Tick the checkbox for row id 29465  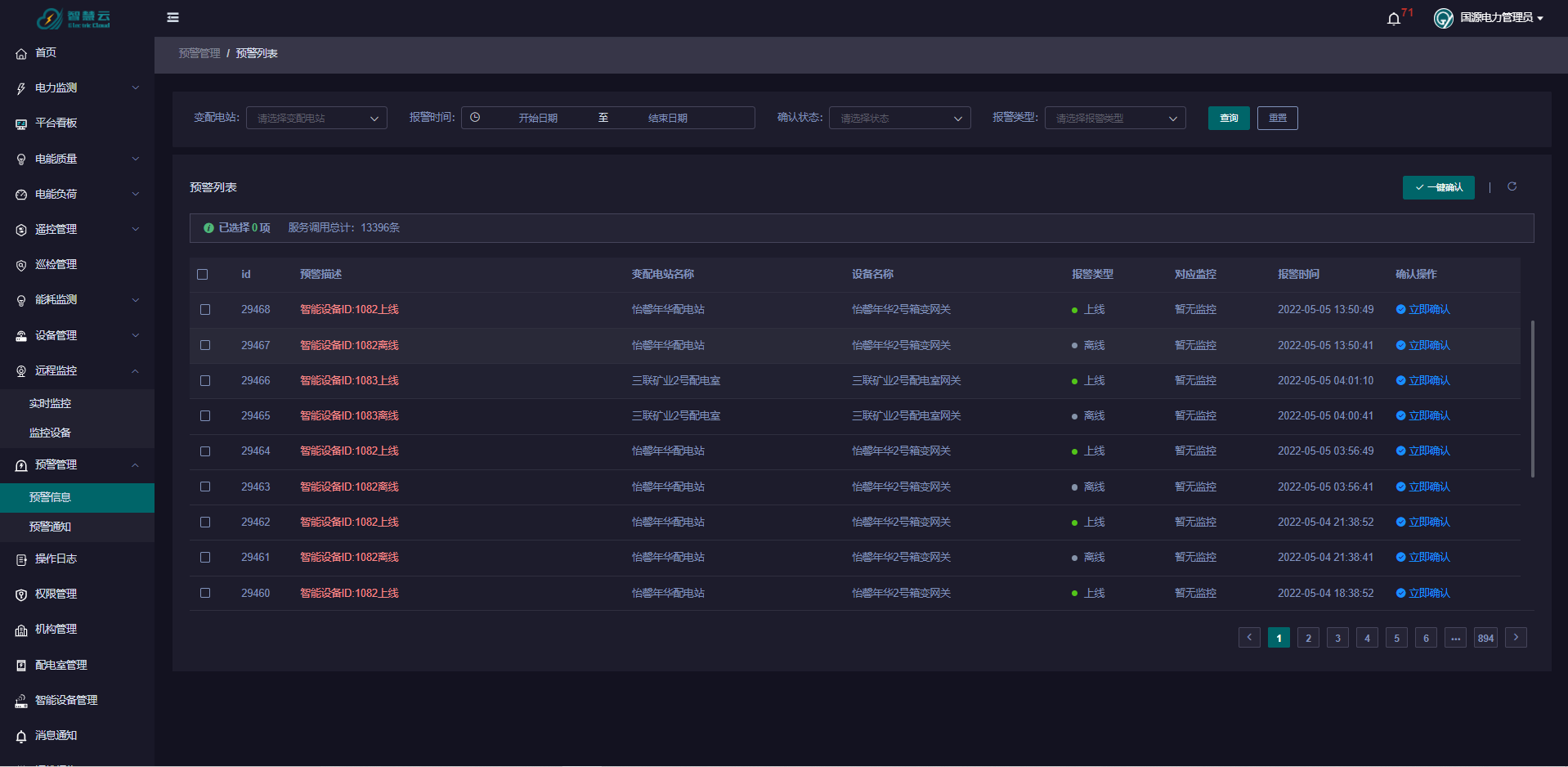tap(205, 416)
